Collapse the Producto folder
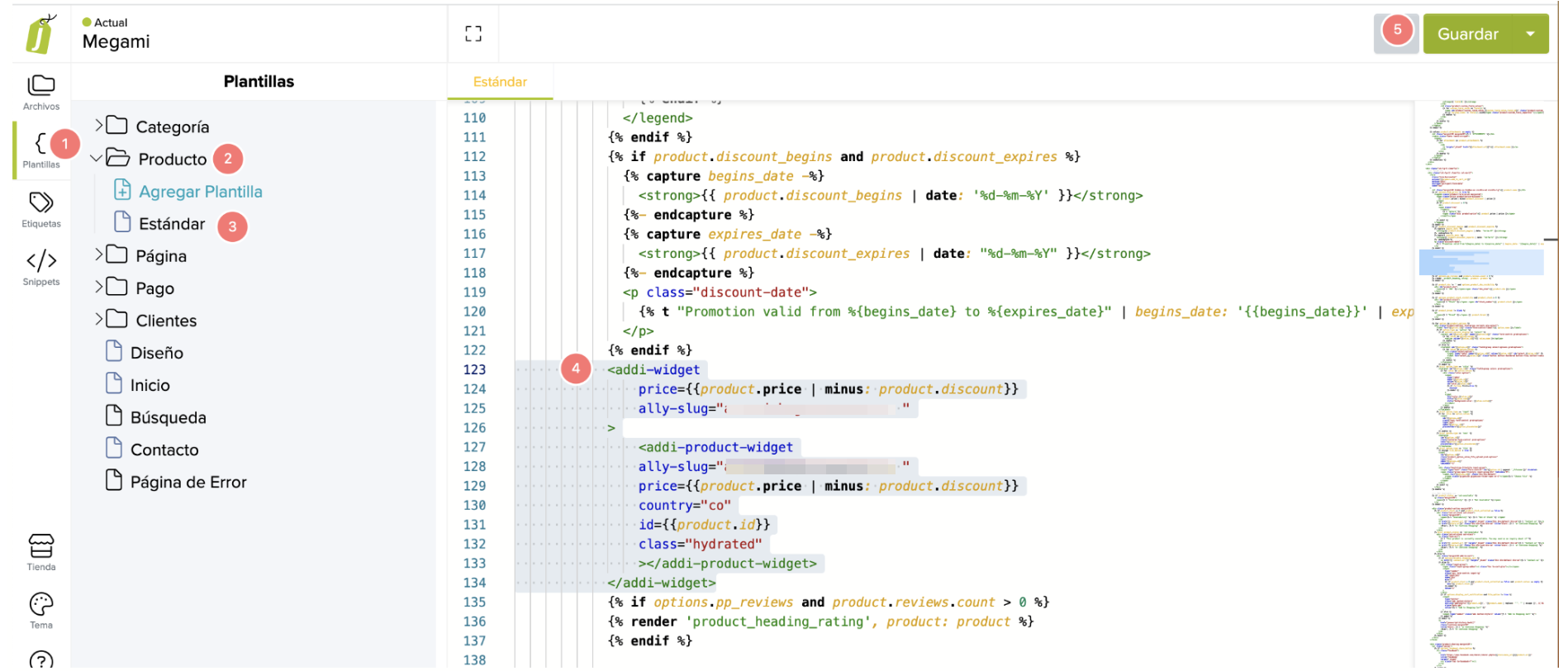 [97, 158]
